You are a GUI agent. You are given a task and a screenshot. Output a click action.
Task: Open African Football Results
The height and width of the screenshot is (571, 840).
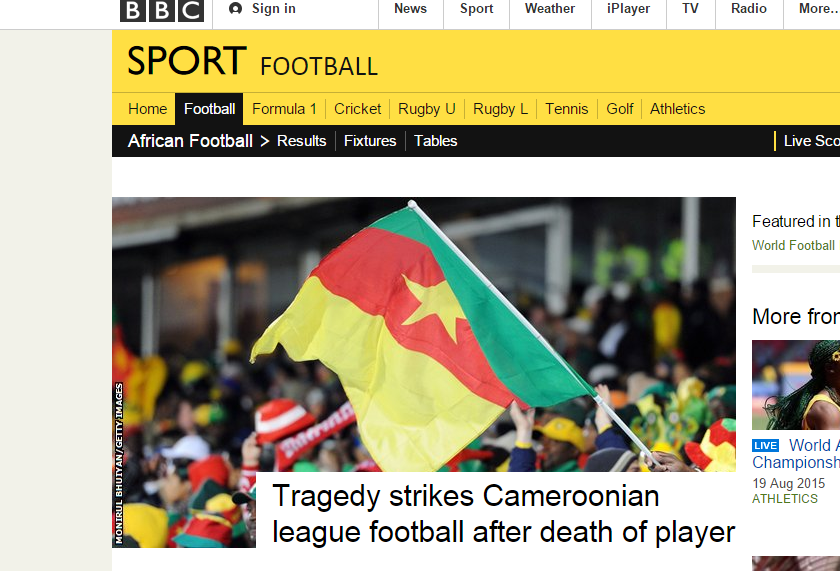[302, 141]
